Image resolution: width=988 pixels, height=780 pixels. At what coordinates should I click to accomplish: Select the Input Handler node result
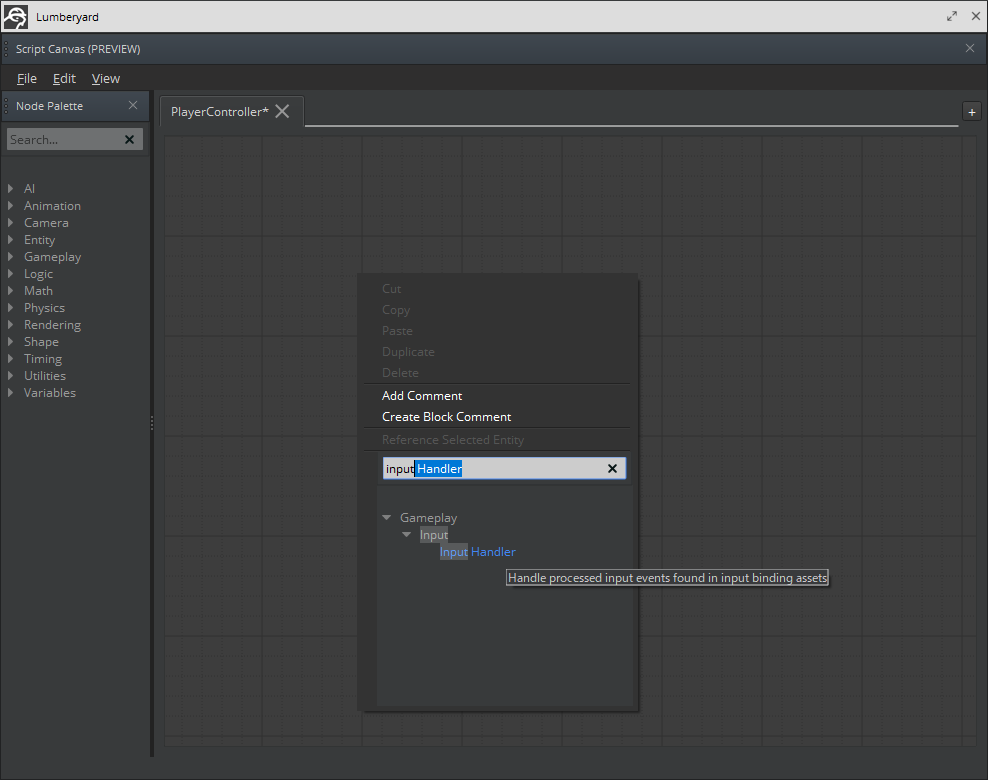click(477, 552)
